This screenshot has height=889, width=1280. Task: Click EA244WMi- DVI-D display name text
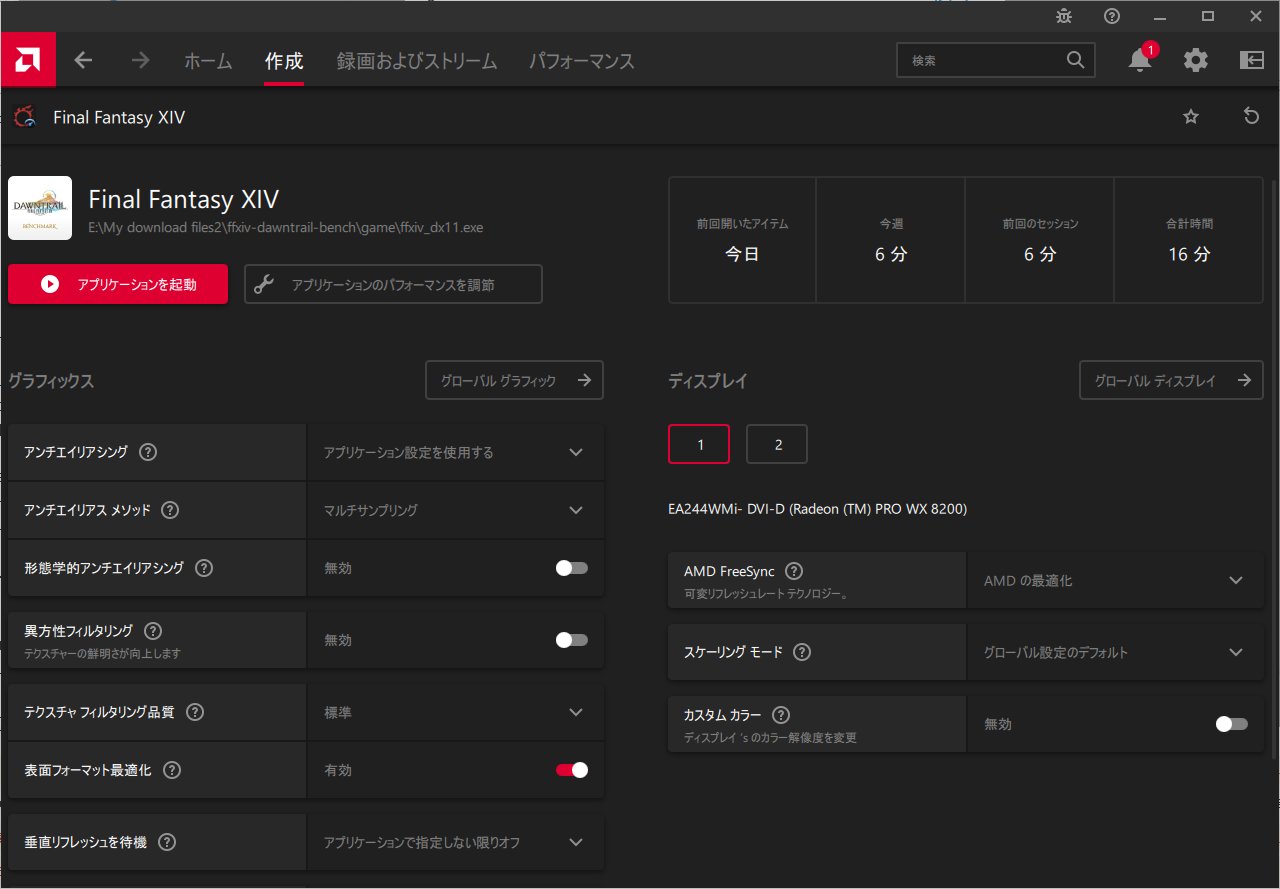point(817,509)
